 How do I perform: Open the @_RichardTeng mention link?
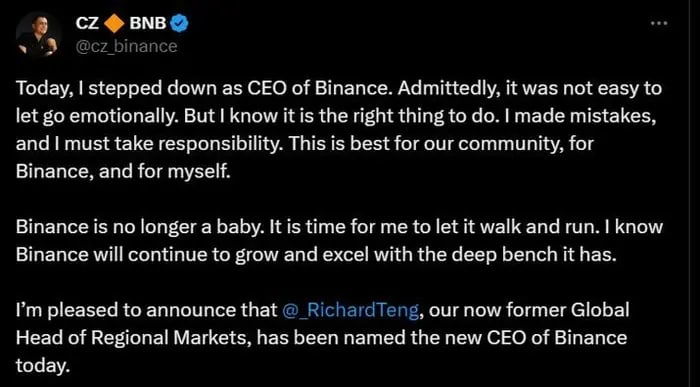click(x=351, y=311)
